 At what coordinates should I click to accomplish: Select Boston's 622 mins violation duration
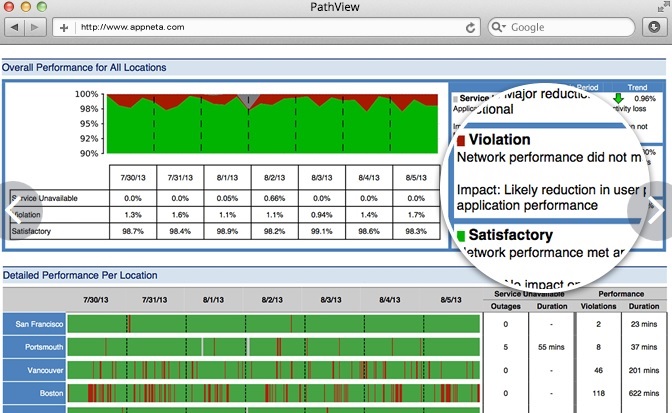click(644, 393)
